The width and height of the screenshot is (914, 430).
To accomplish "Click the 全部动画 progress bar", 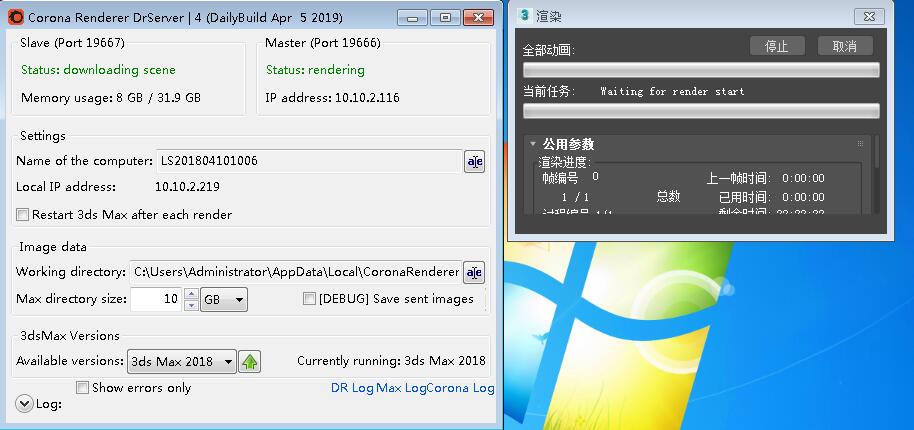I will click(701, 70).
